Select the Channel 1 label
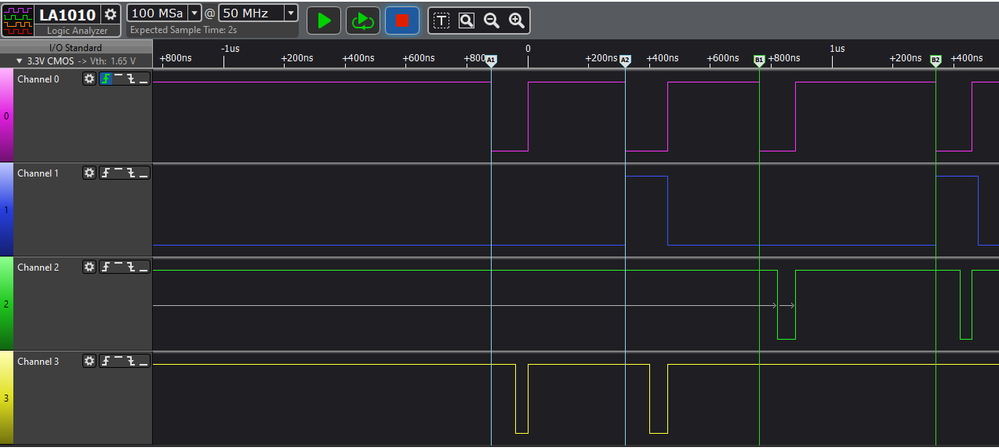 pos(38,173)
